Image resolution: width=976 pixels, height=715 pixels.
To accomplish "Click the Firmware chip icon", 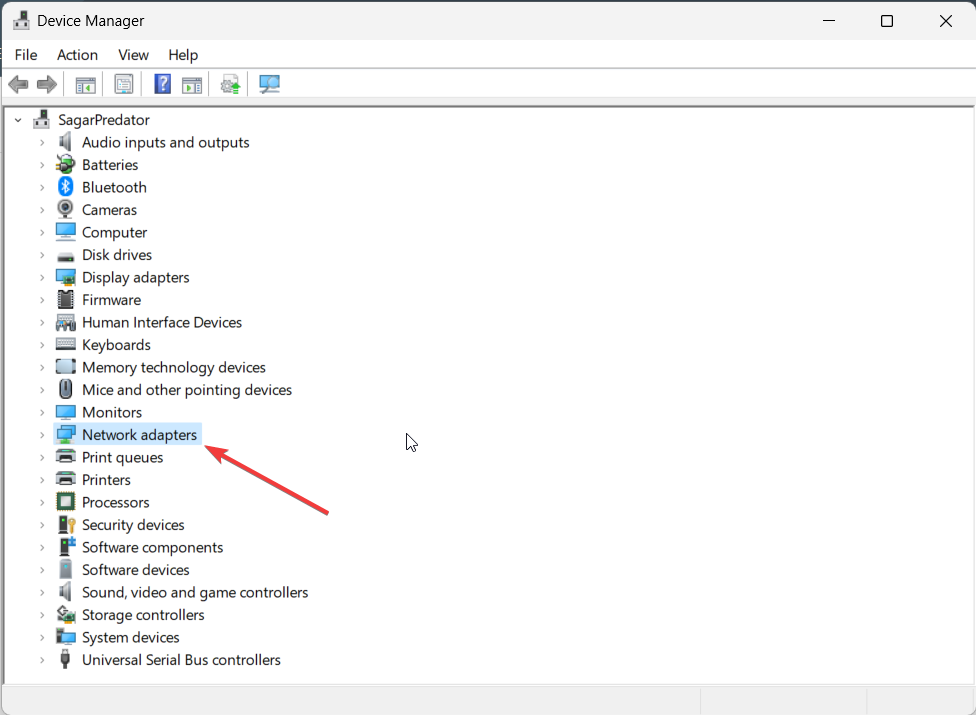I will click(x=65, y=299).
